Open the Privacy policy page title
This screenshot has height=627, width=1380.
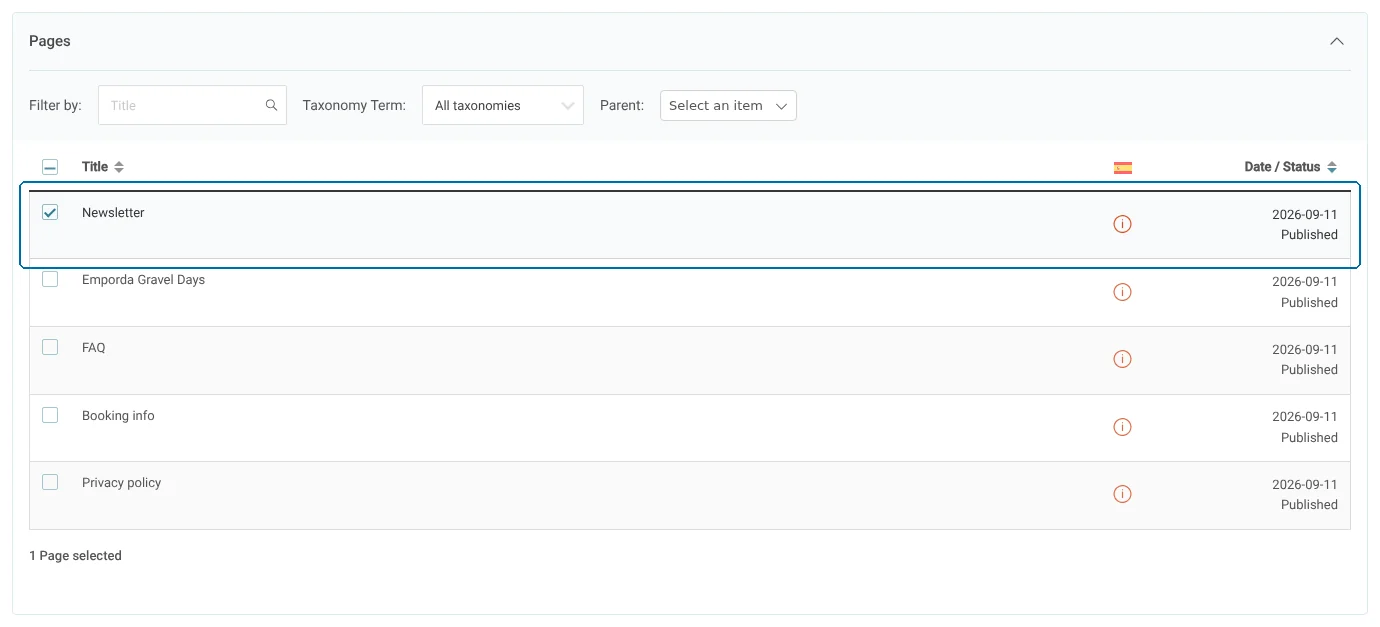click(x=121, y=483)
